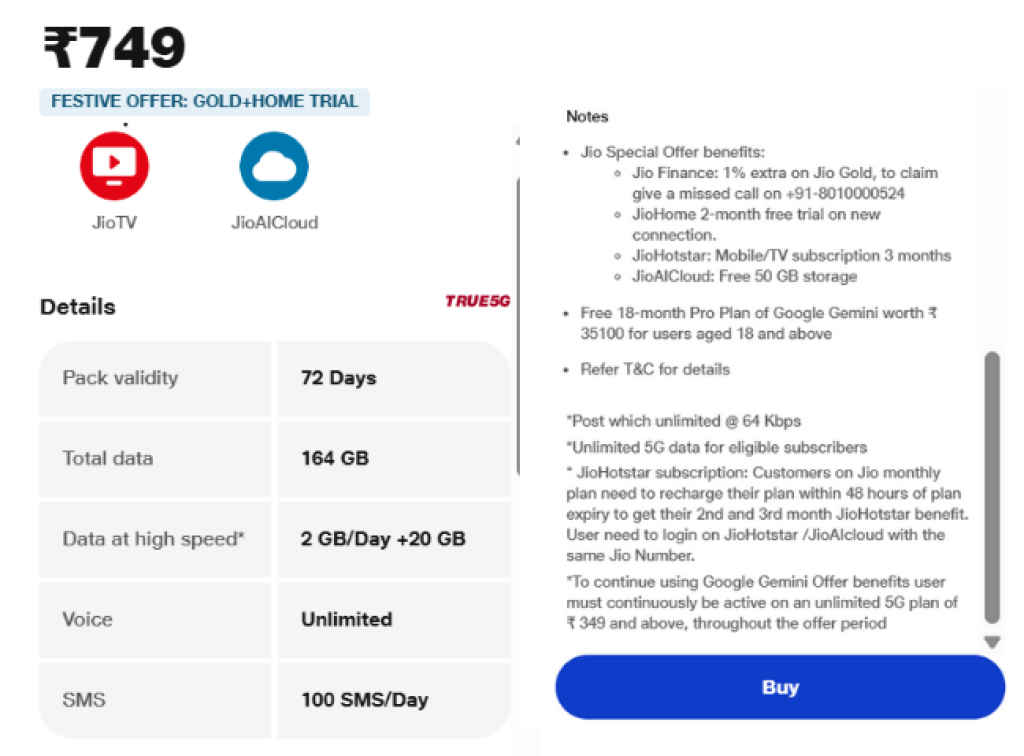The width and height of the screenshot is (1024, 756).
Task: Click the scroll-down arrow in Notes panel
Action: (x=992, y=641)
